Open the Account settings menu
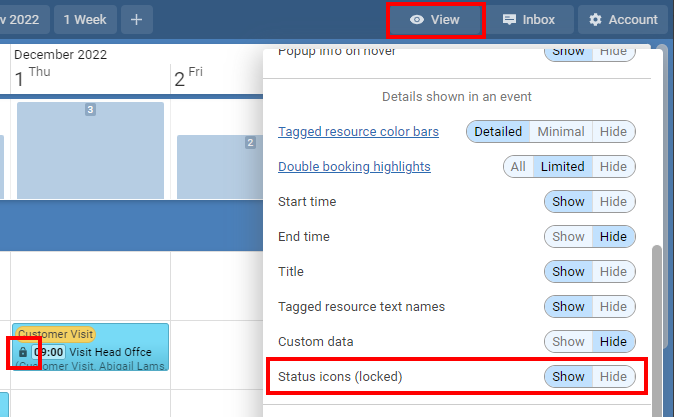 (624, 20)
